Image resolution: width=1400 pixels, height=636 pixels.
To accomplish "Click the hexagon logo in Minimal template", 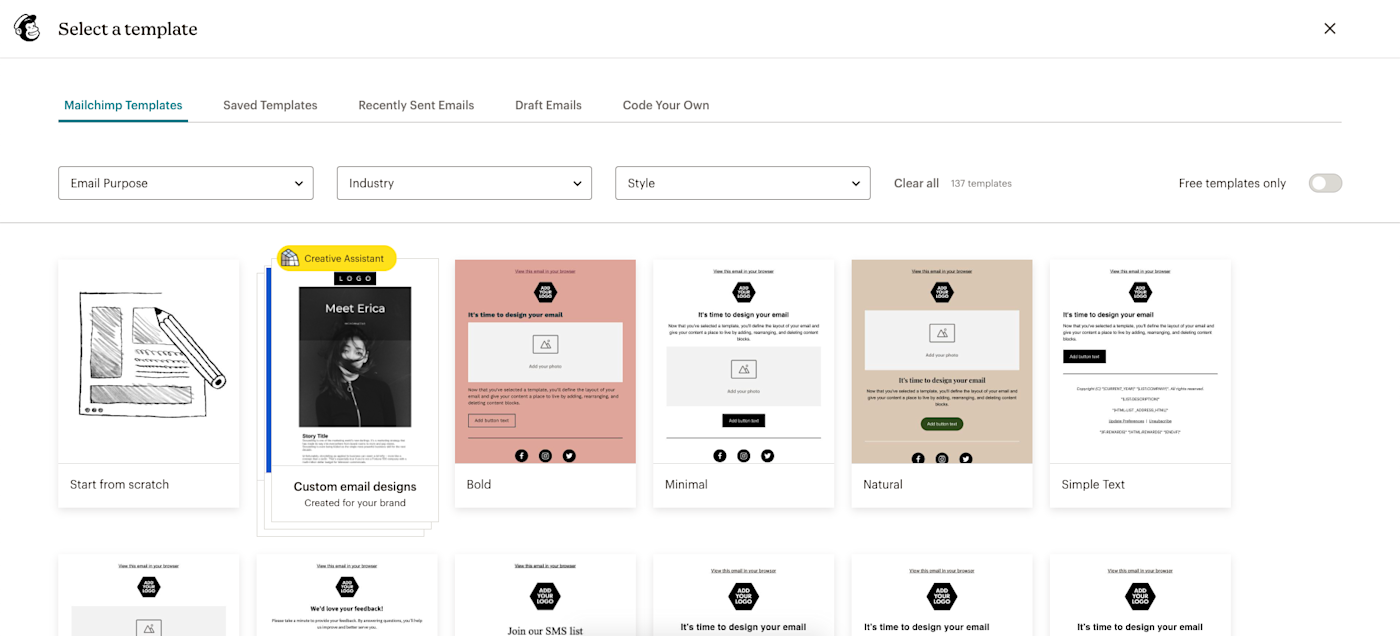I will coord(743,292).
